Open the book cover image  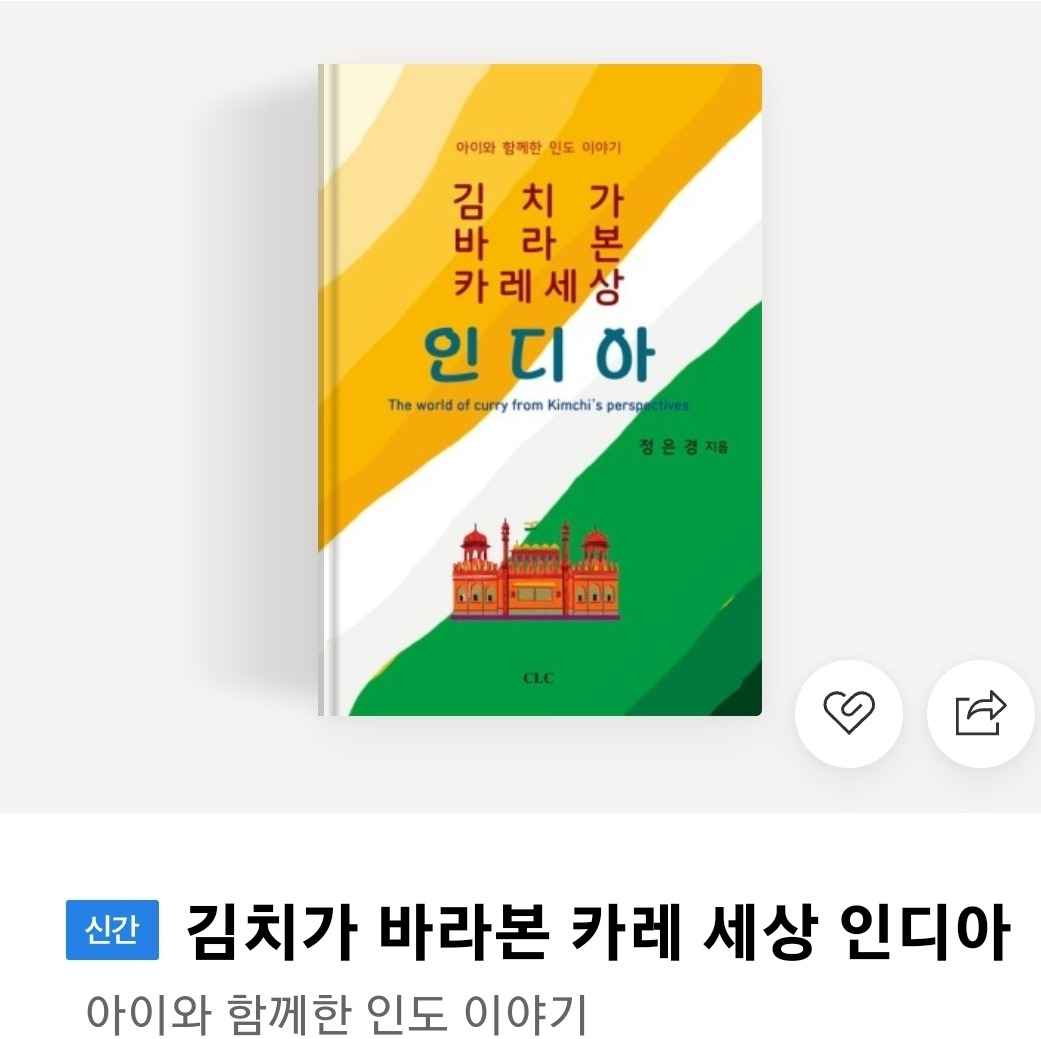(x=540, y=390)
